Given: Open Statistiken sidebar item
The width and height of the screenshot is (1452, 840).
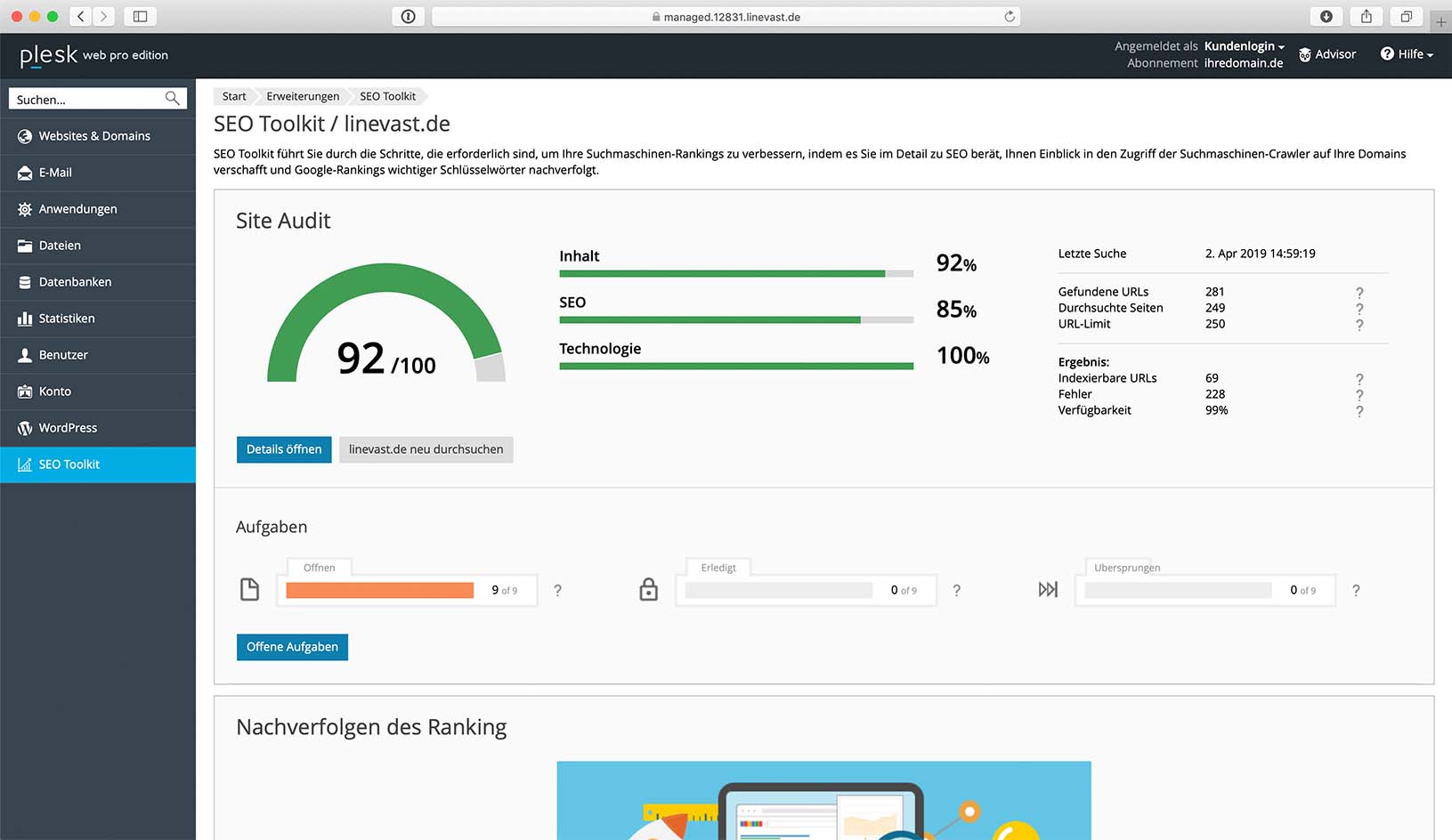Looking at the screenshot, I should (98, 319).
